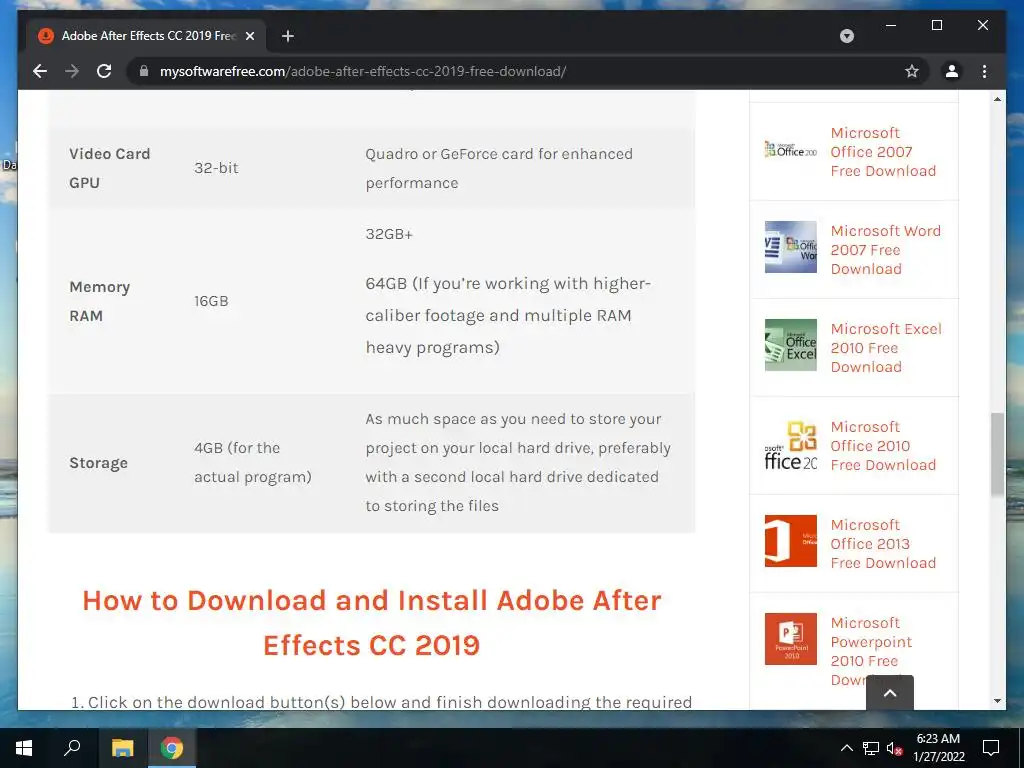Click the muted volume tray icon
1024x768 pixels.
click(x=894, y=748)
